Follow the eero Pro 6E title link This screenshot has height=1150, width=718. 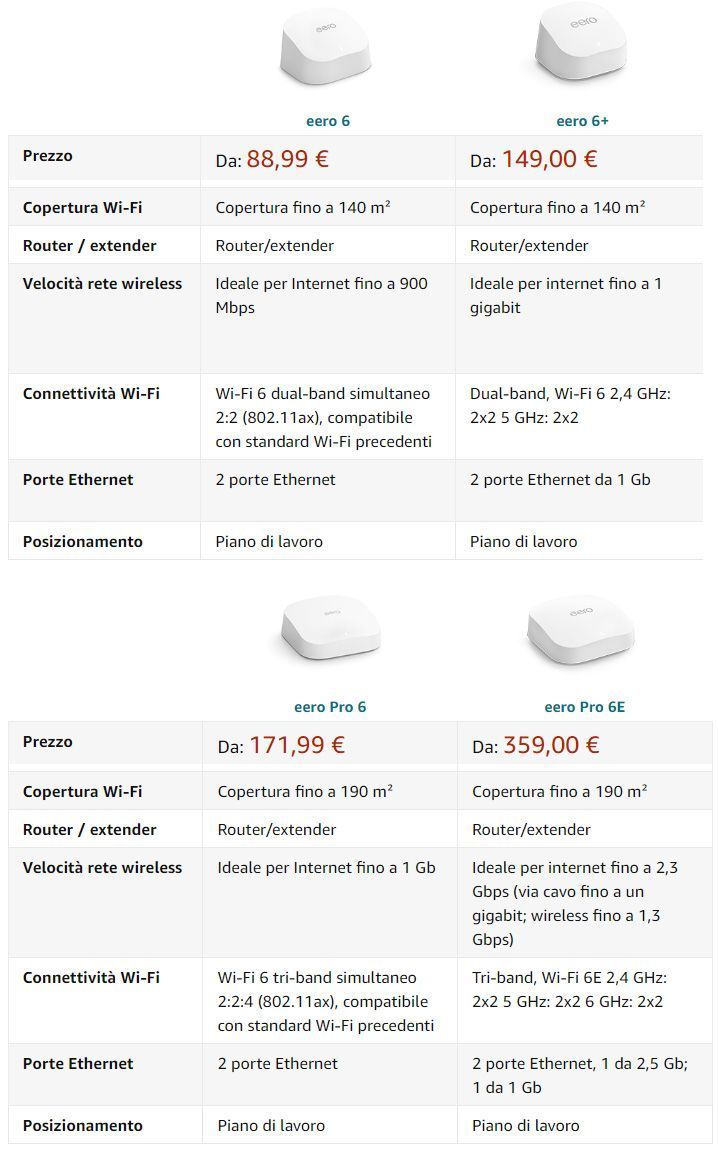coord(584,707)
